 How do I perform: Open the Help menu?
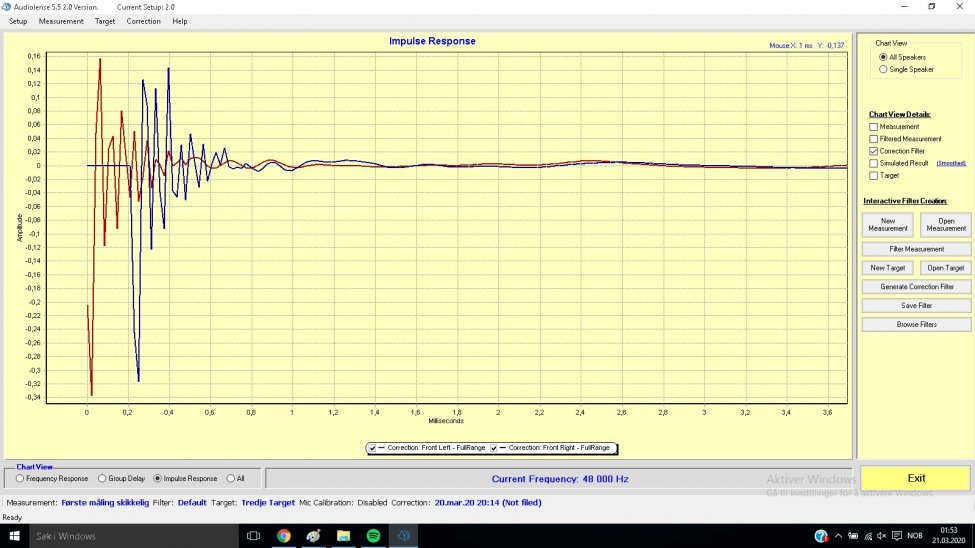(180, 21)
